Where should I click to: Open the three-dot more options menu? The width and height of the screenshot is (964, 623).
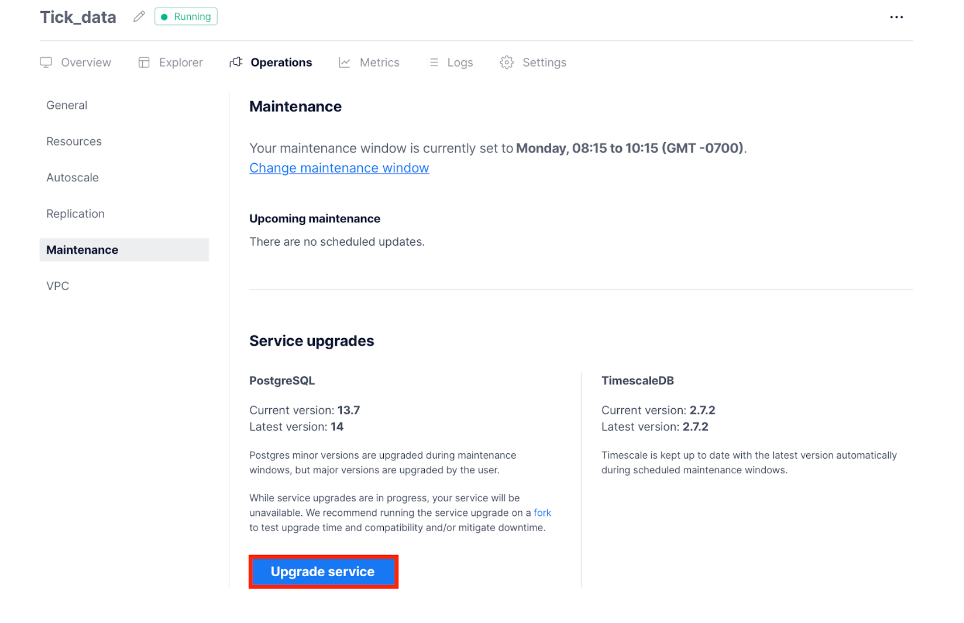point(896,17)
